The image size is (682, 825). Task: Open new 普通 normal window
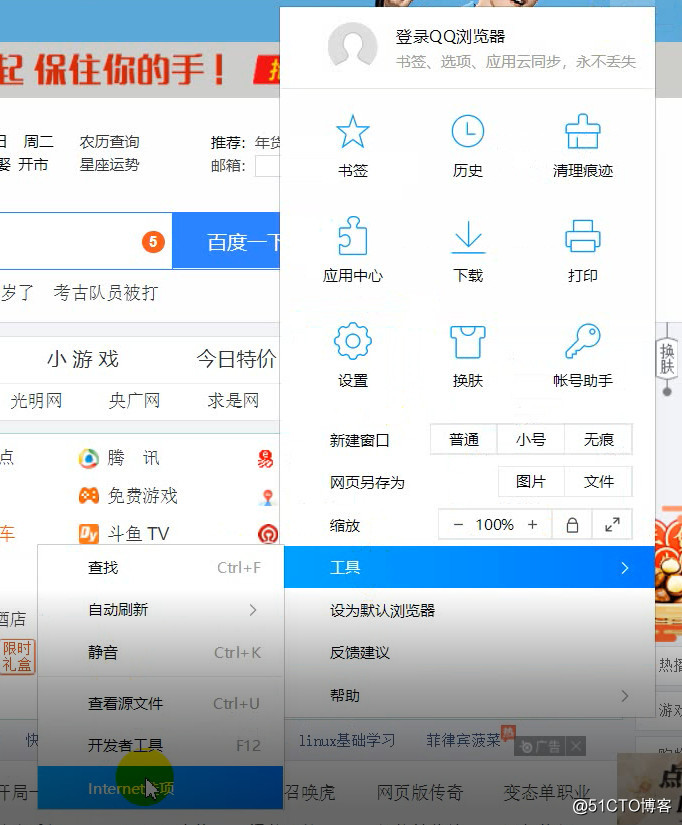[464, 439]
